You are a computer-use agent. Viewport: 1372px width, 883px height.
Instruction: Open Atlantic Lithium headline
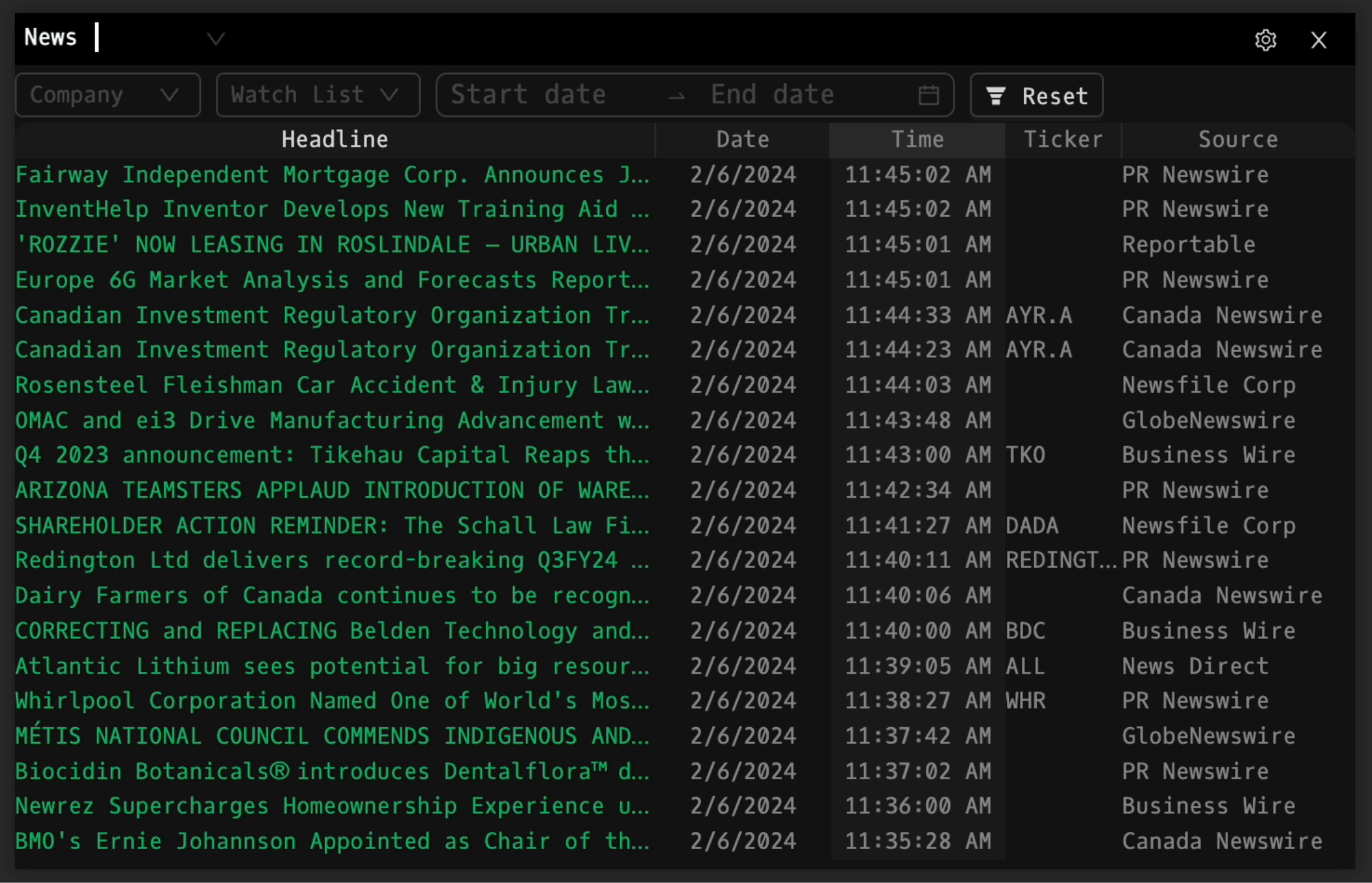click(x=333, y=666)
